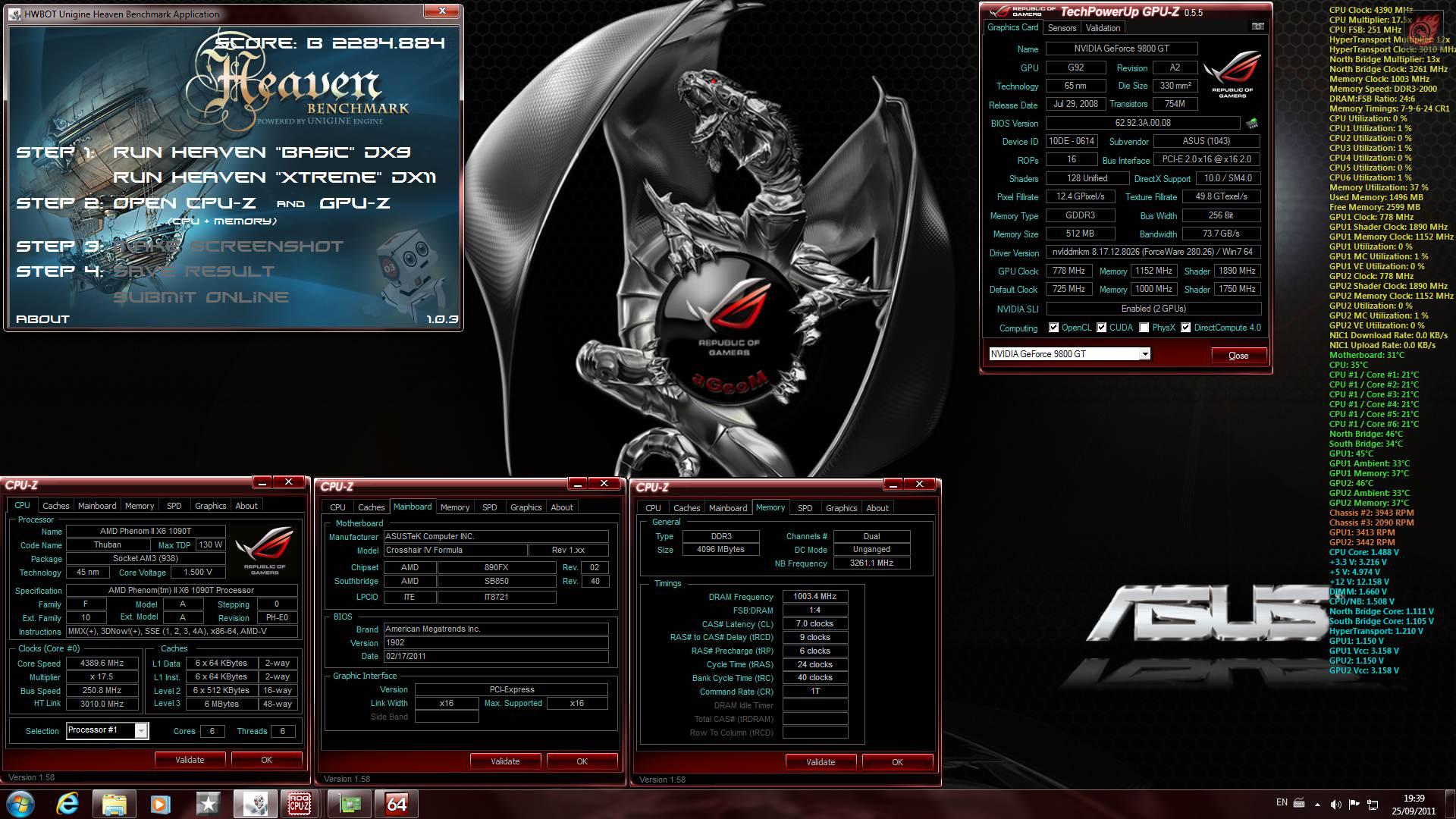
Task: Switch to the Sensors tab in GPU-Z
Action: point(1062,28)
